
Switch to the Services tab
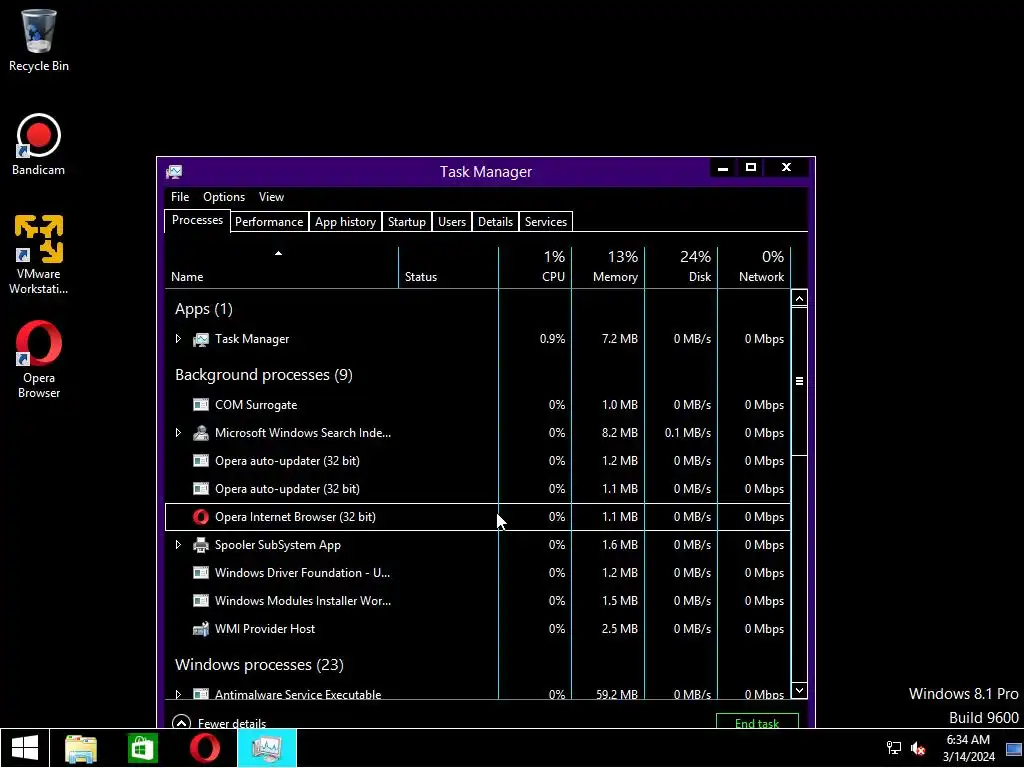pos(546,222)
